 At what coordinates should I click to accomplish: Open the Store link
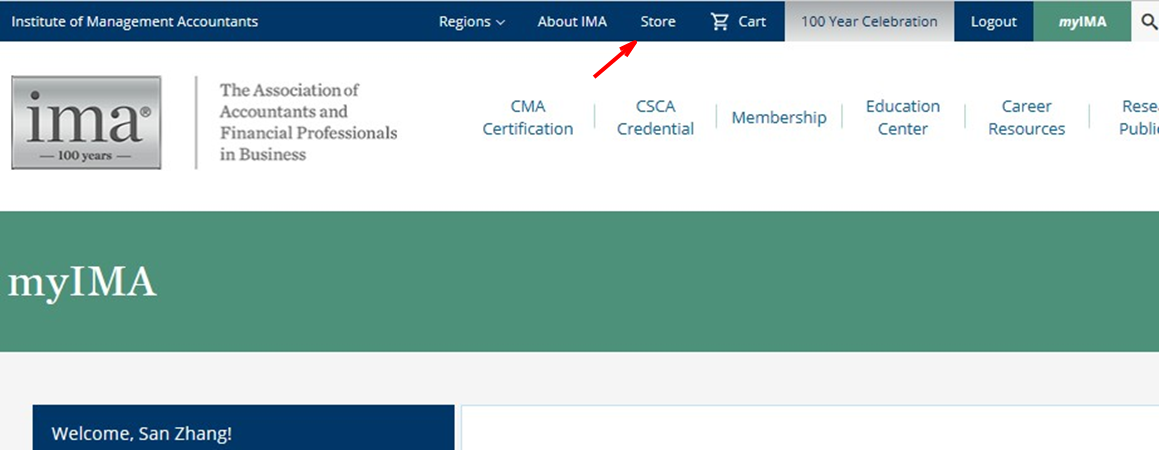click(x=658, y=21)
